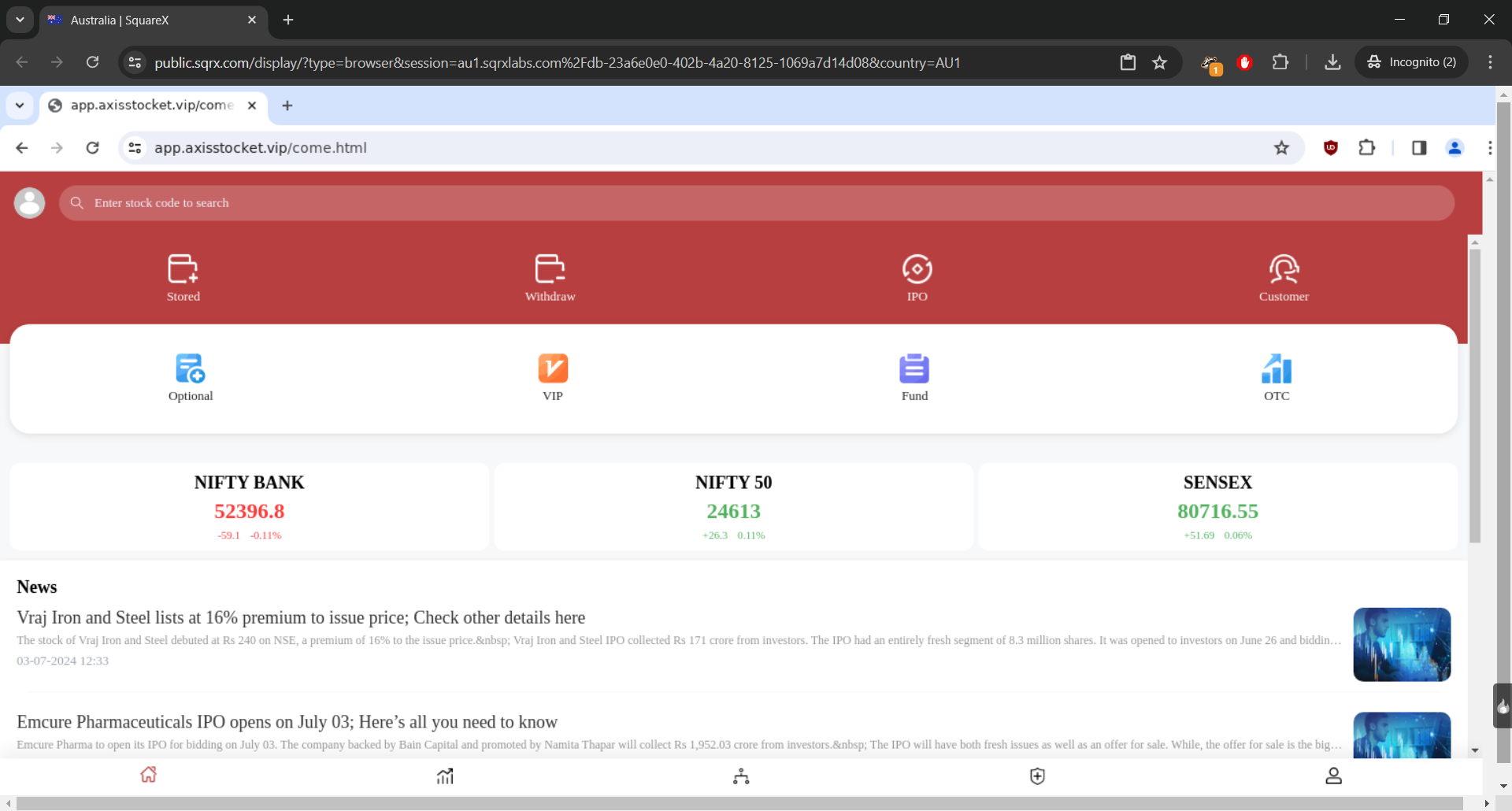Screen dimensions: 1512x811
Task: Open the shield icon in bottom navigation
Action: pos(1037,776)
